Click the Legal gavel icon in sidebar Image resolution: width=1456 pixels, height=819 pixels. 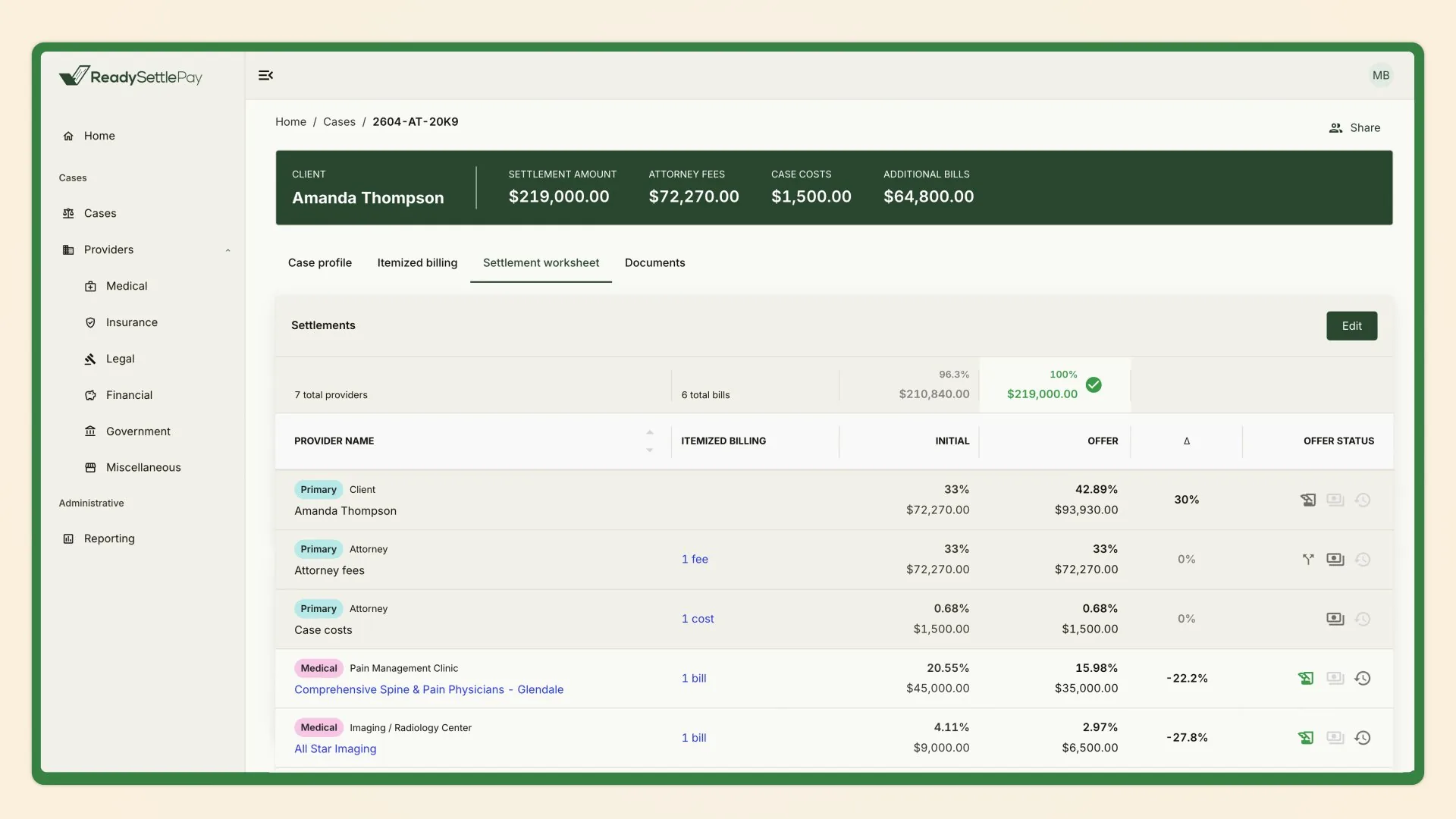click(90, 359)
